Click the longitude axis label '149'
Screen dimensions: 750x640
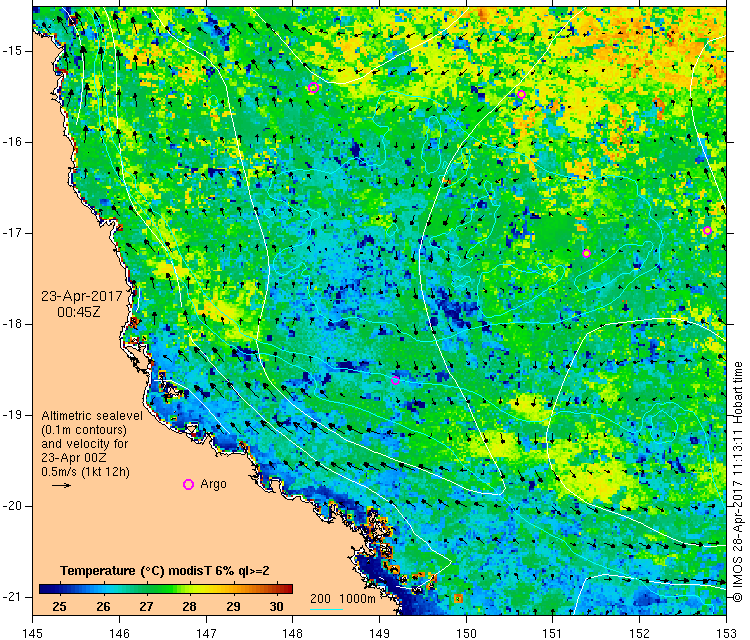[379, 633]
